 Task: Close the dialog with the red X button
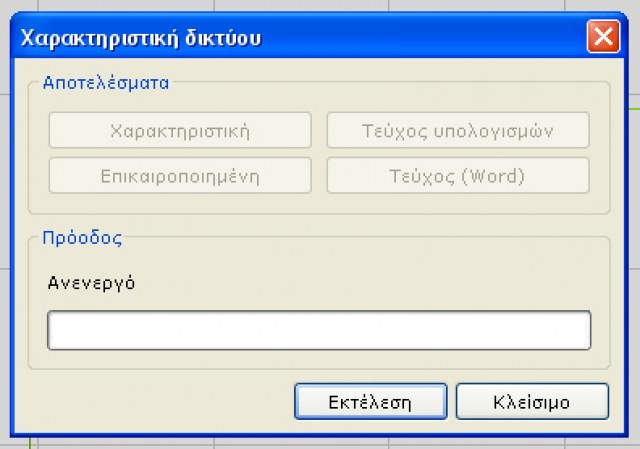[602, 38]
